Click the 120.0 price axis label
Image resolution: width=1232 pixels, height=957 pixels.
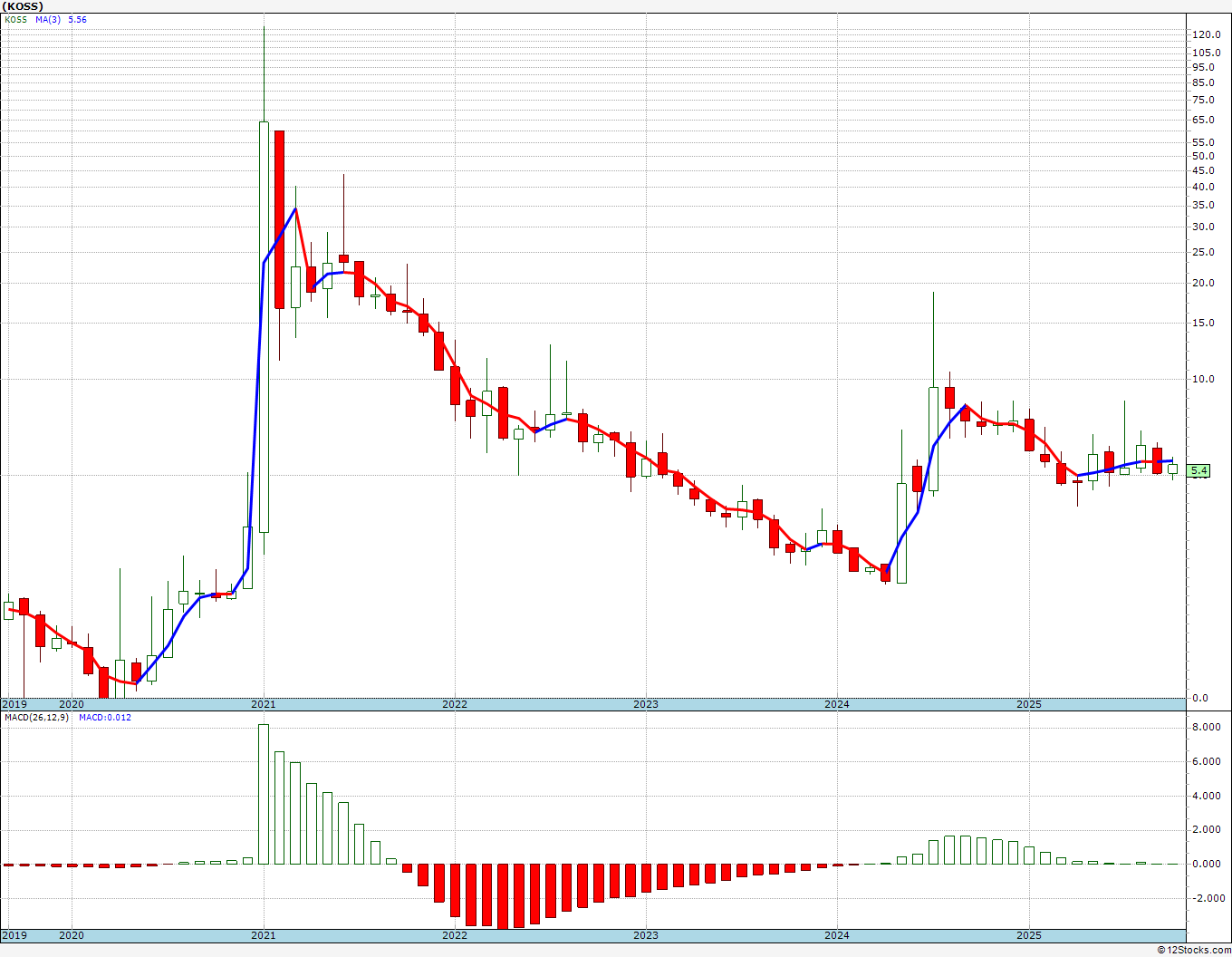coord(1206,34)
